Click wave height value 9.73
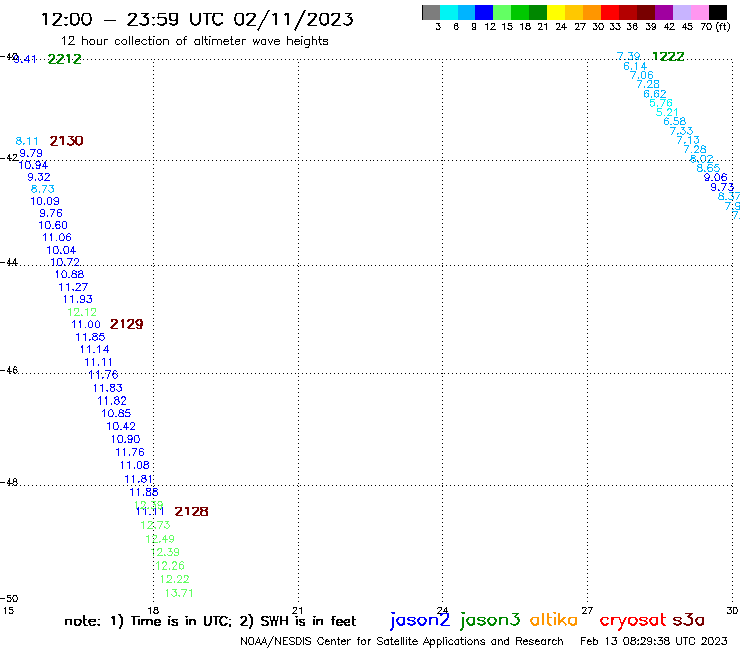 pos(723,187)
